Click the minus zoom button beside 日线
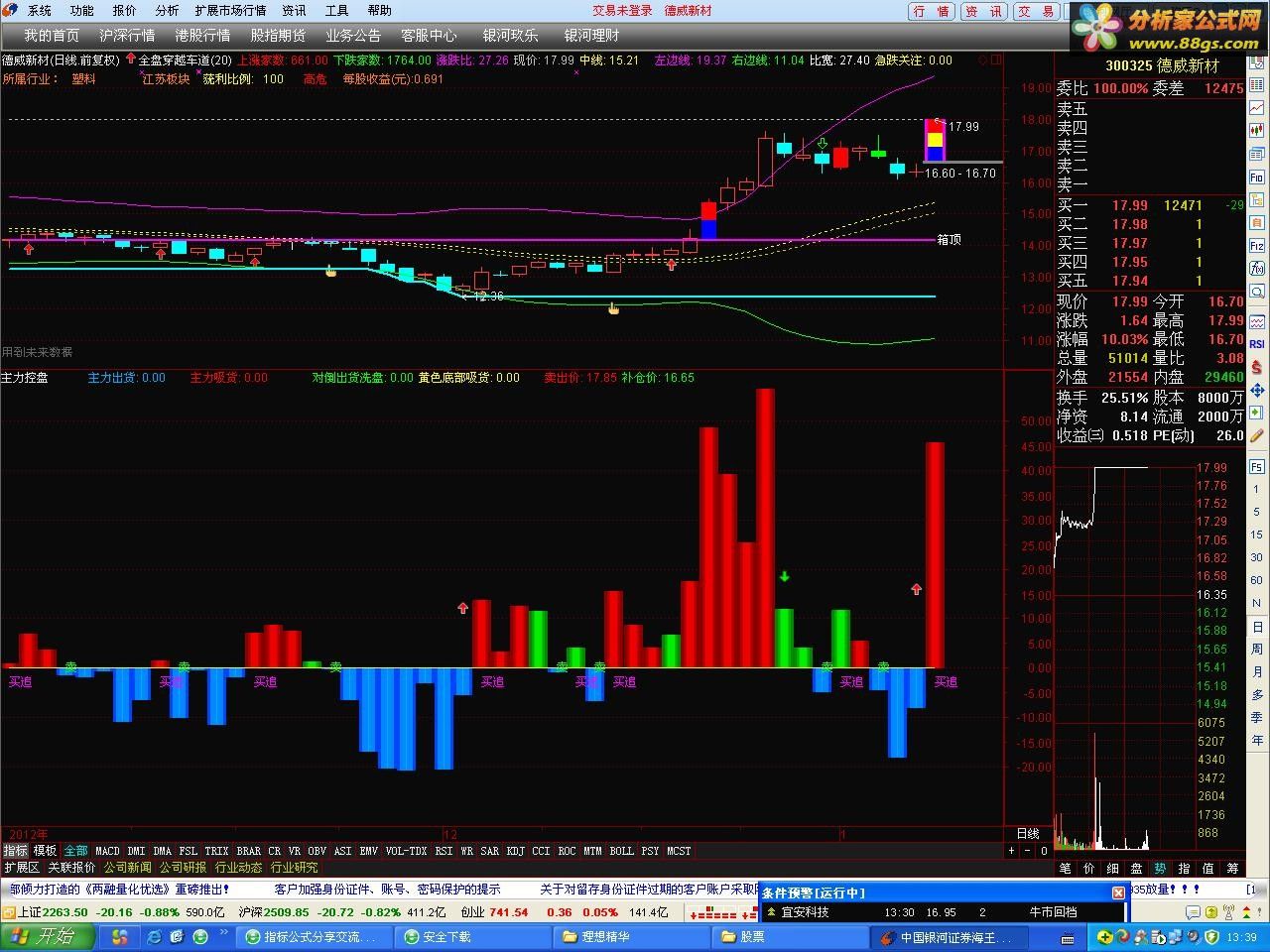Screen dimensions: 1270x952 [1028, 851]
